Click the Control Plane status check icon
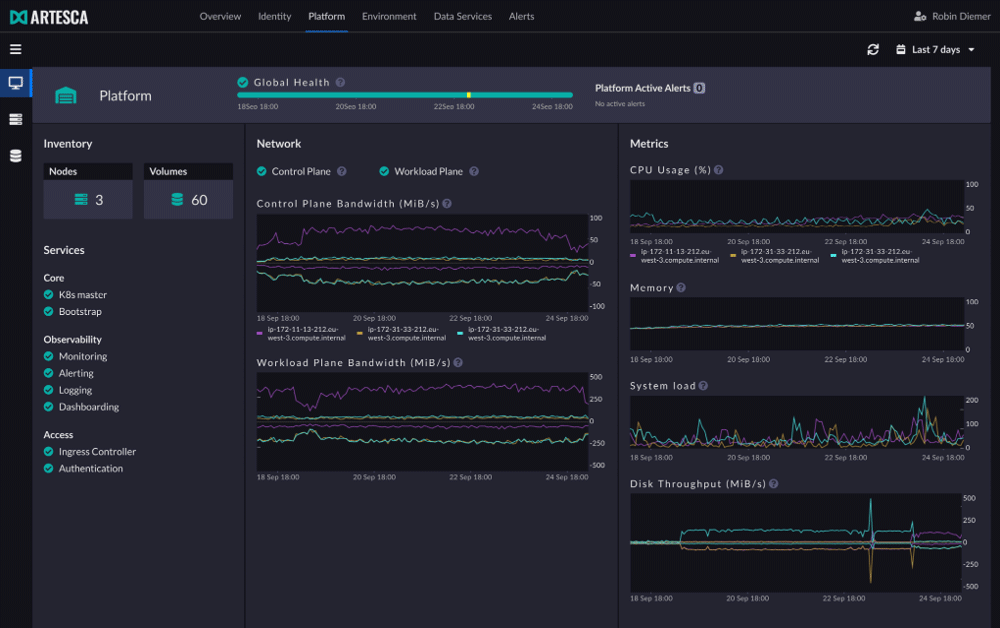The image size is (1000, 628). (x=261, y=171)
